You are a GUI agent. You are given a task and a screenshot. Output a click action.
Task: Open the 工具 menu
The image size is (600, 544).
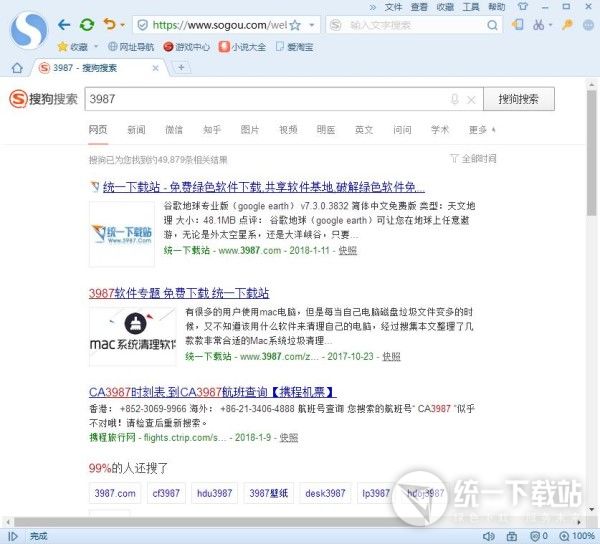coord(471,7)
